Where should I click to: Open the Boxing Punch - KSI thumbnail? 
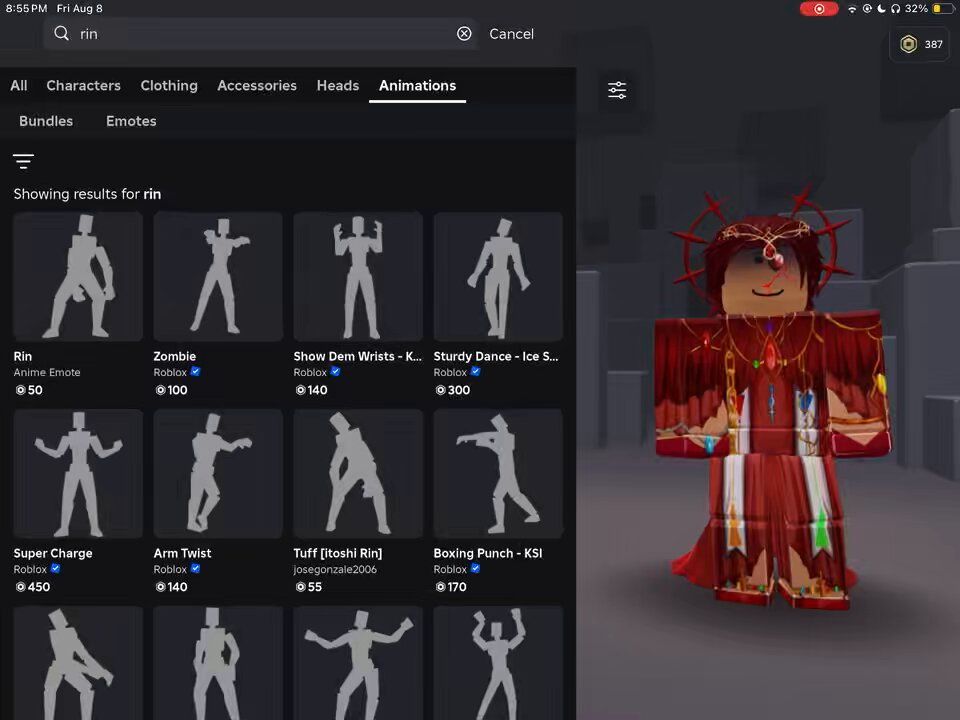498,473
